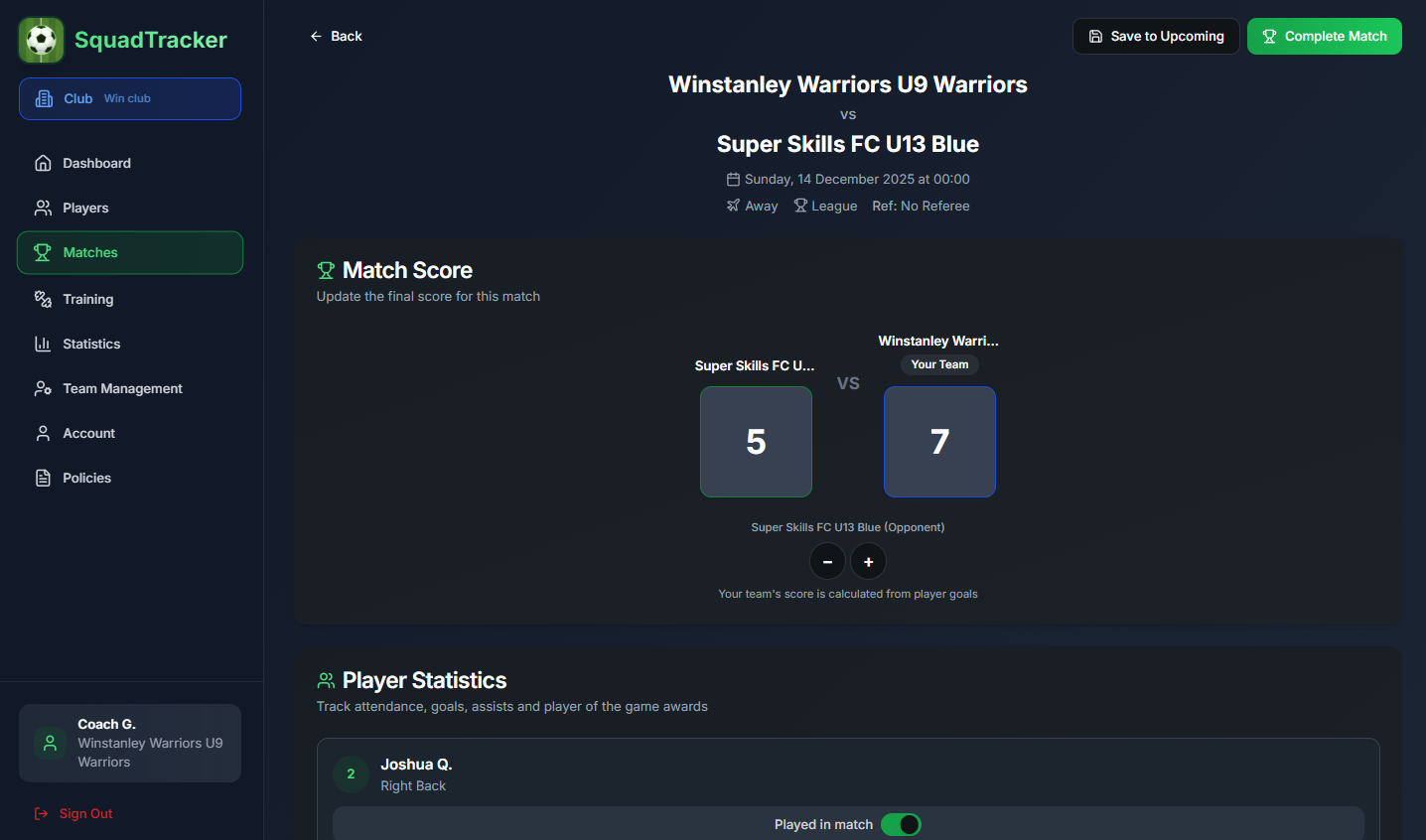Click Save to Upcoming button
Image resolution: width=1426 pixels, height=840 pixels.
pos(1156,36)
